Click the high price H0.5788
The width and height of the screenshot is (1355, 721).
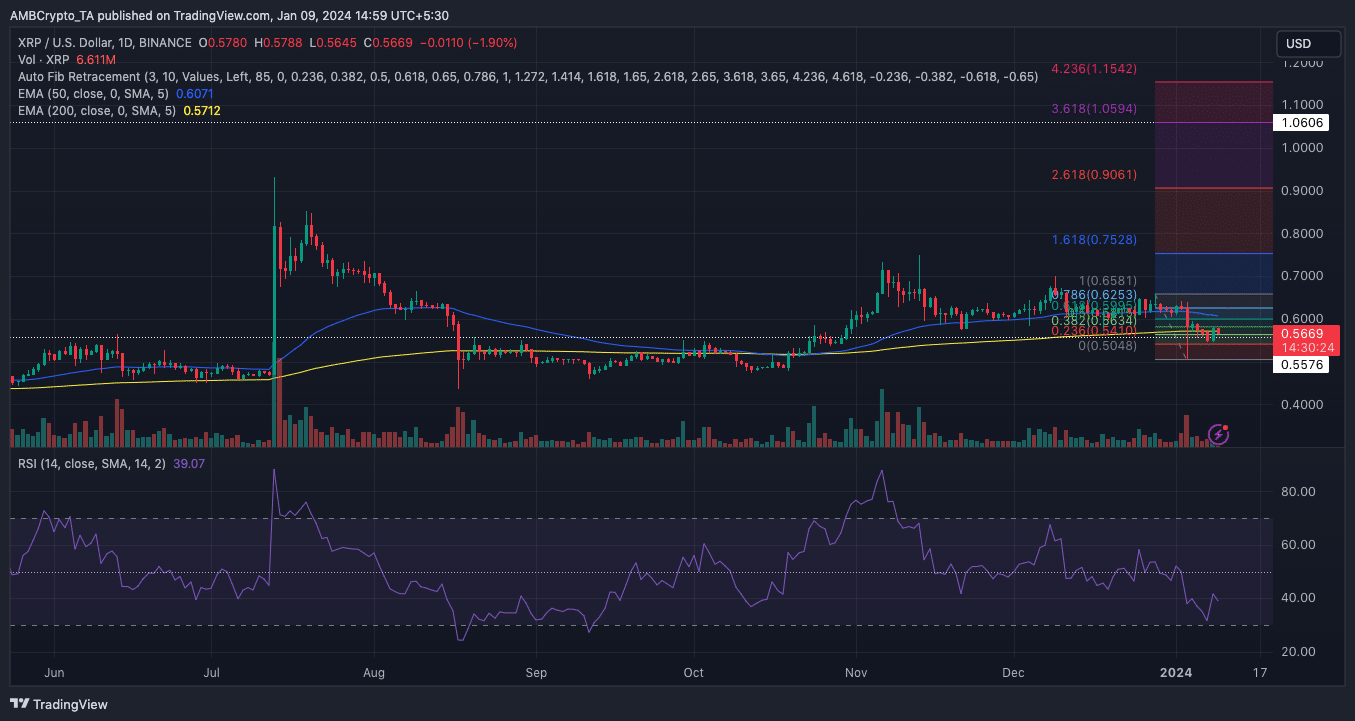click(280, 43)
